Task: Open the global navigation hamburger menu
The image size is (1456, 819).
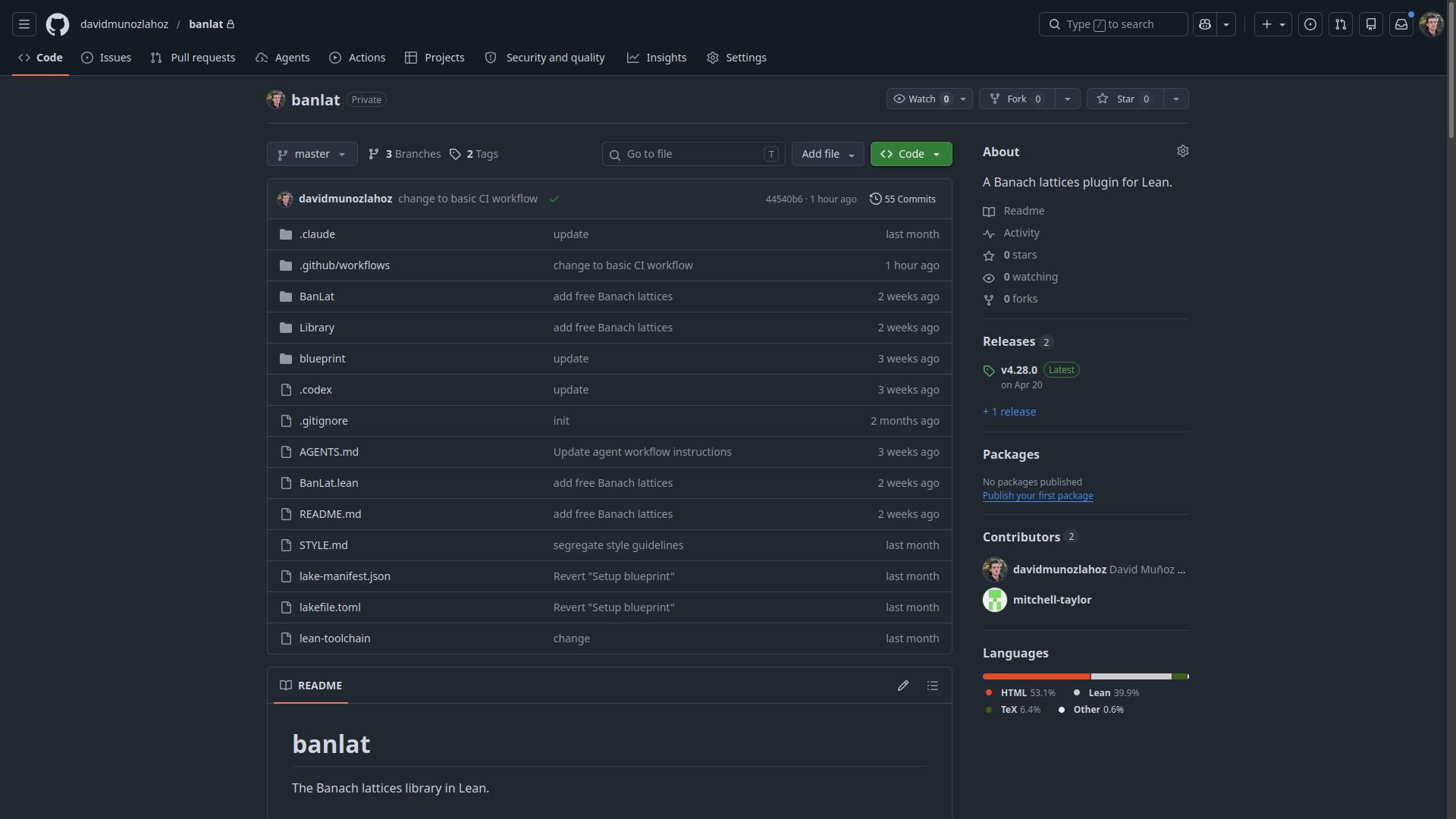Action: click(x=24, y=24)
